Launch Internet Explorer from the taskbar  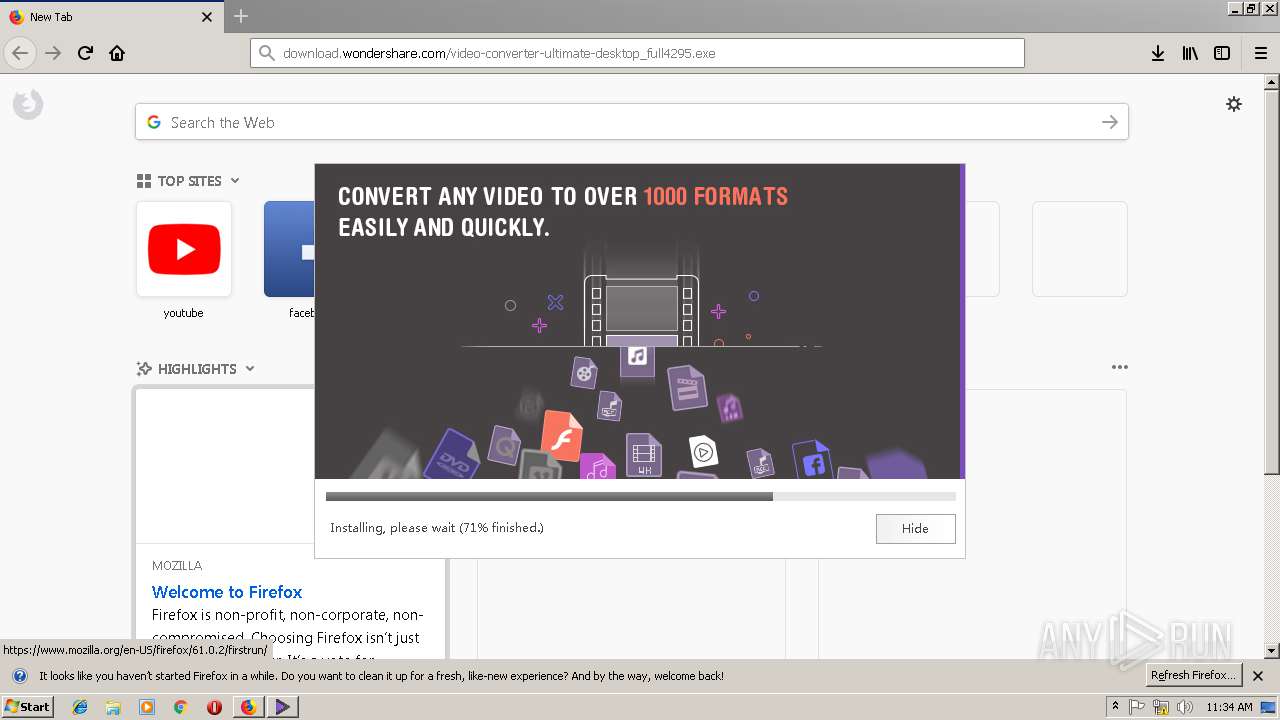[80, 707]
